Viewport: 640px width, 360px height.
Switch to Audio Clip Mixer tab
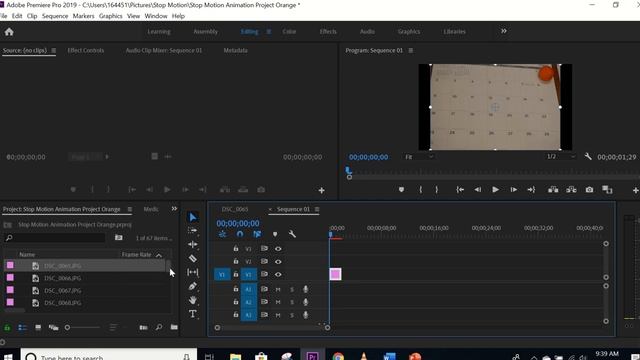click(164, 50)
